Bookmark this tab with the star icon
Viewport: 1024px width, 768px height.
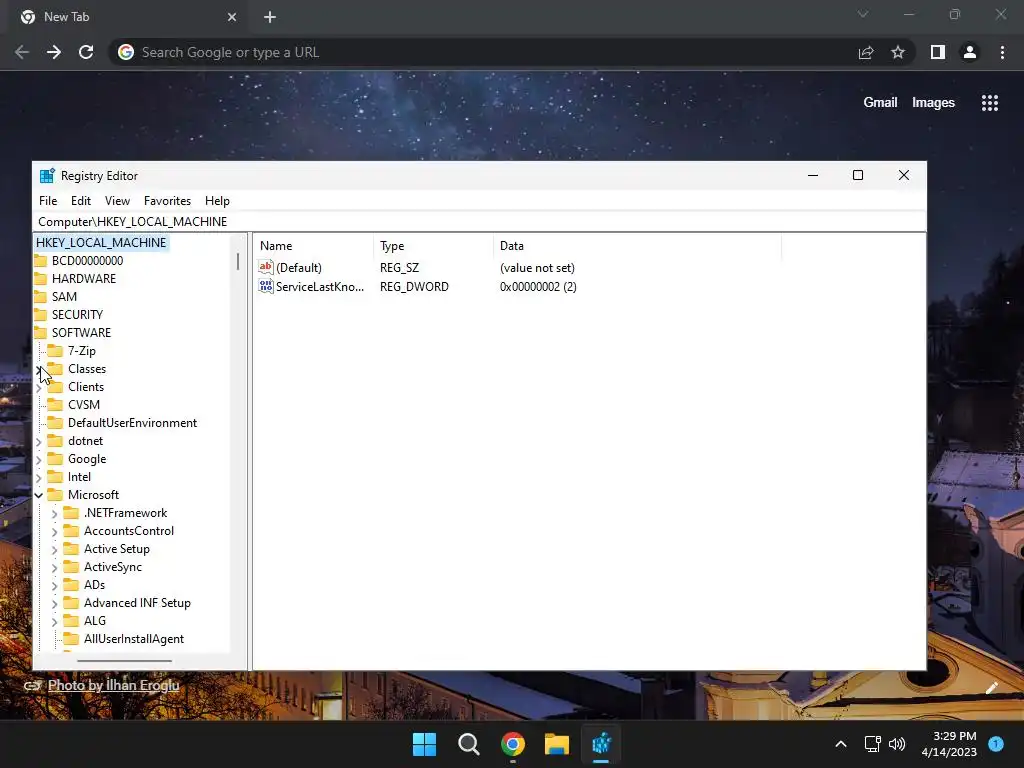pos(898,52)
